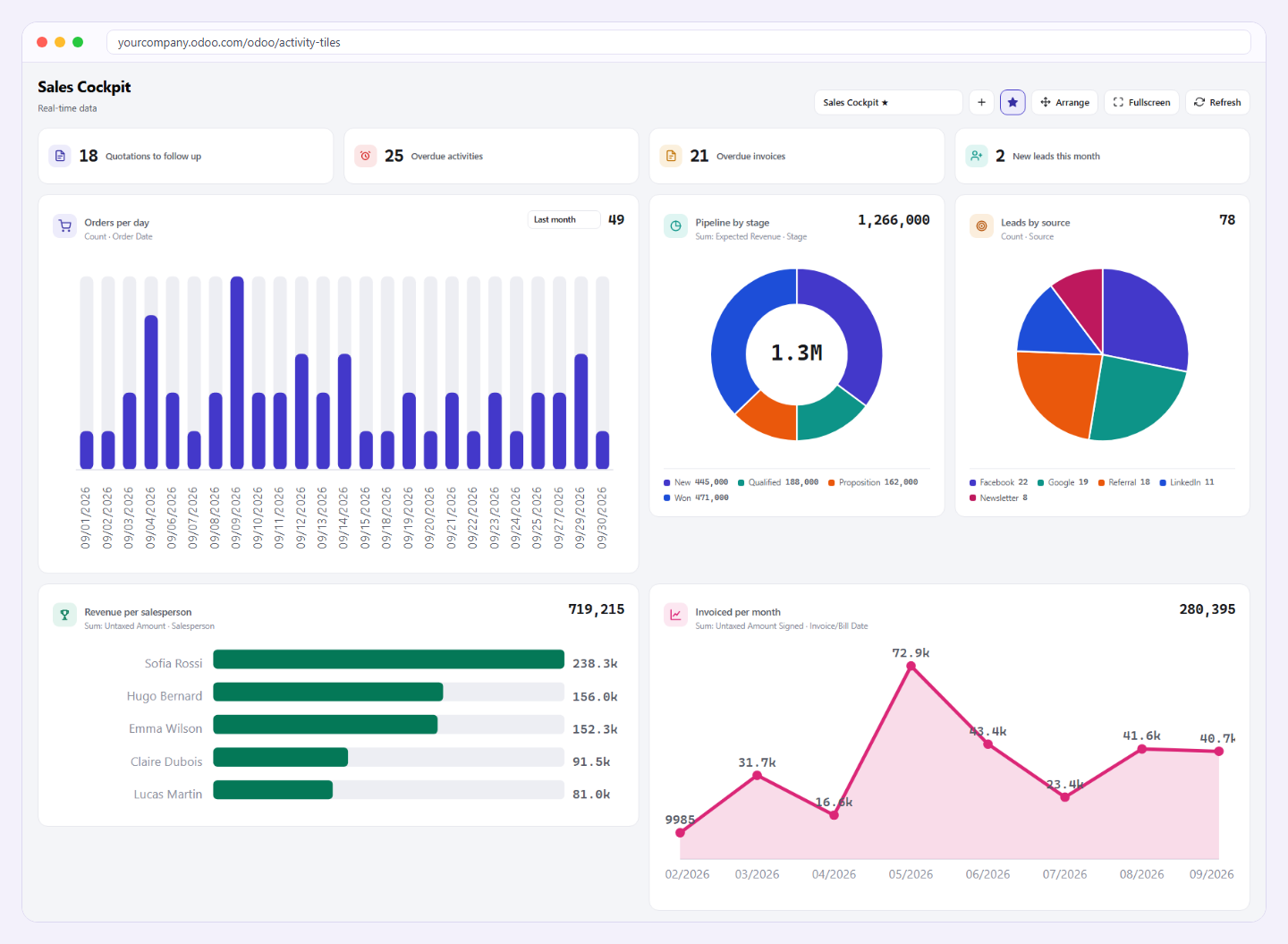Click the Arrange button
The width and height of the screenshot is (1288, 944).
point(1064,102)
